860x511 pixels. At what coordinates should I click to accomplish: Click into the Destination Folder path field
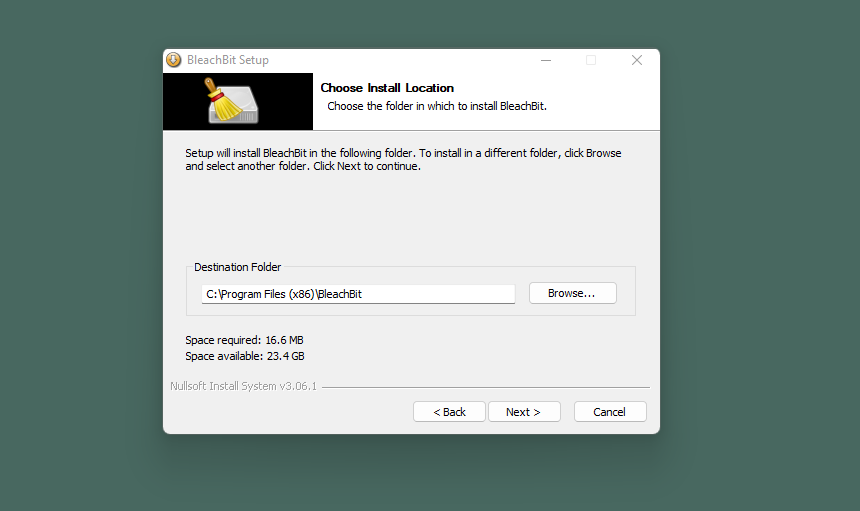point(358,294)
